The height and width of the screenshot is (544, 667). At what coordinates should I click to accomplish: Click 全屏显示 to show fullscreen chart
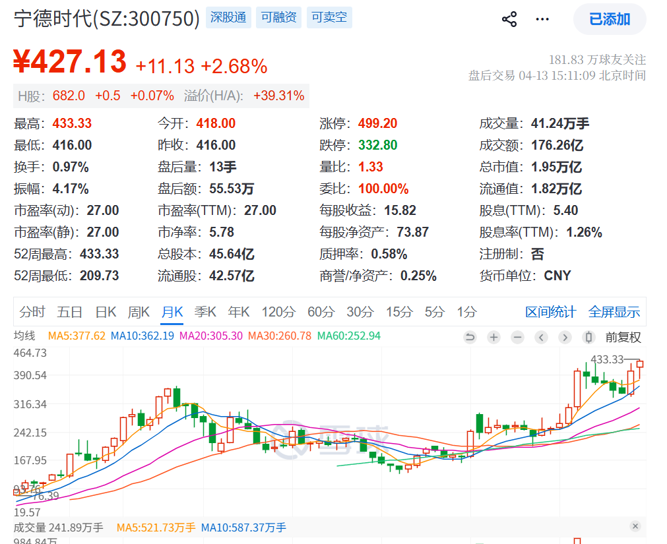tap(614, 312)
